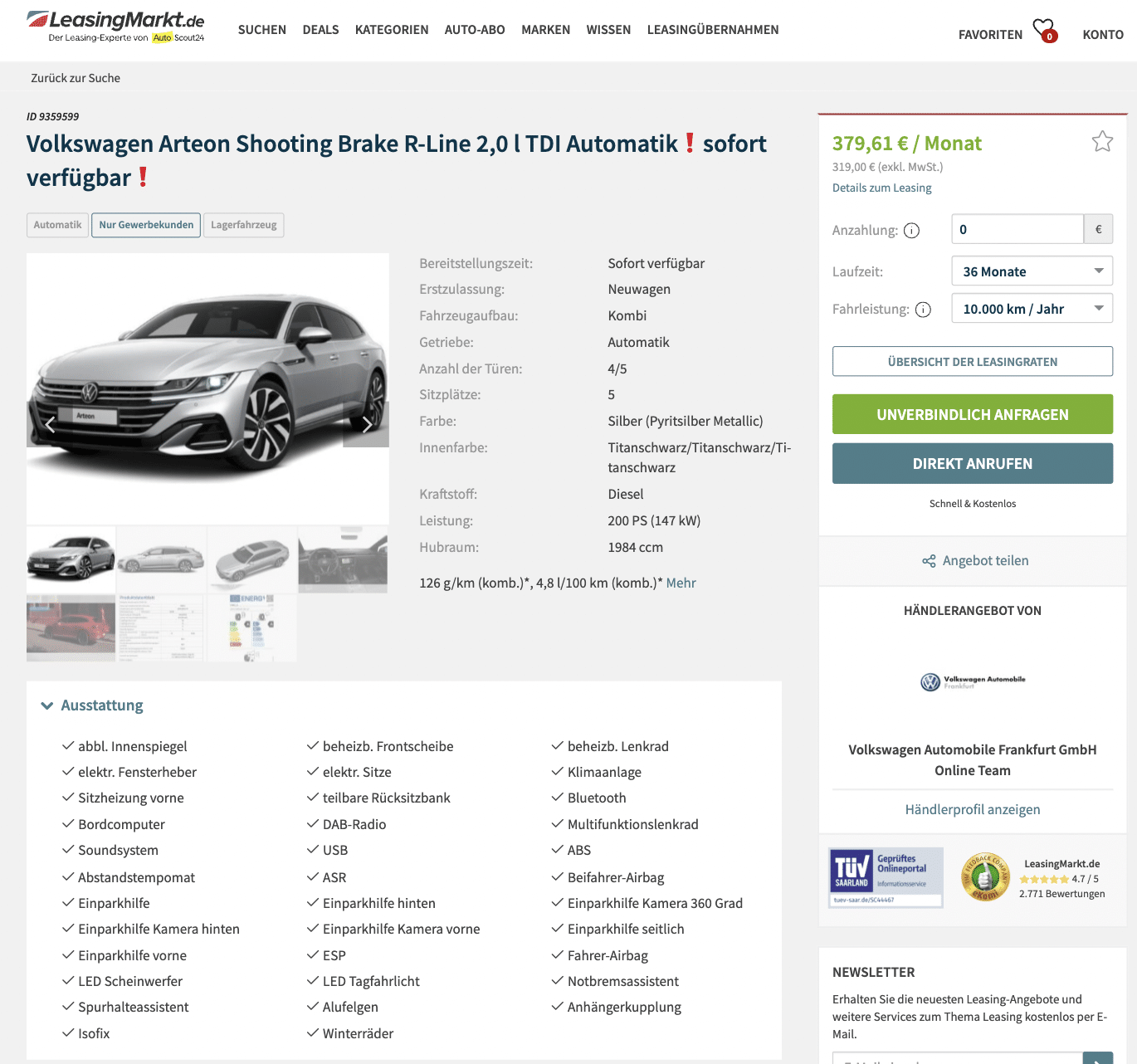The width and height of the screenshot is (1137, 1064).
Task: Click the Lagerfahrzeug tag
Action: tap(244, 225)
